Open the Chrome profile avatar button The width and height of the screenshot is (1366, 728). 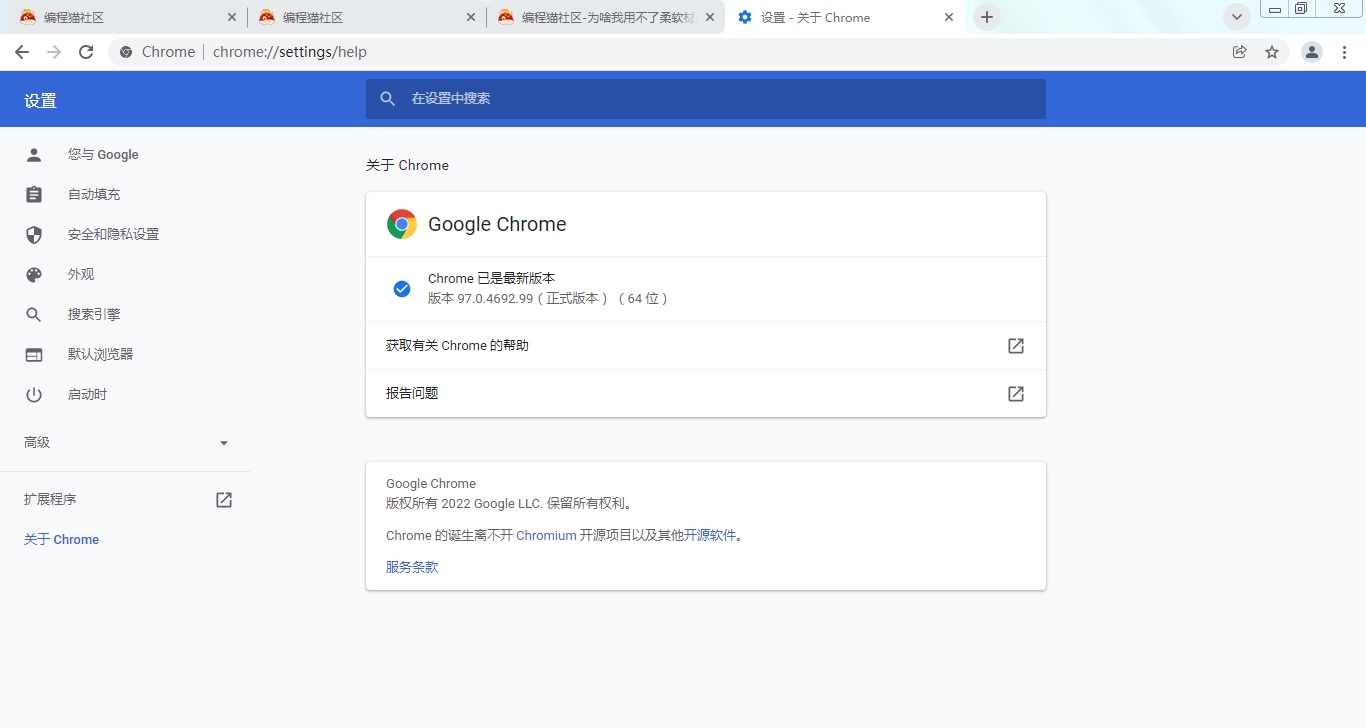[x=1312, y=52]
